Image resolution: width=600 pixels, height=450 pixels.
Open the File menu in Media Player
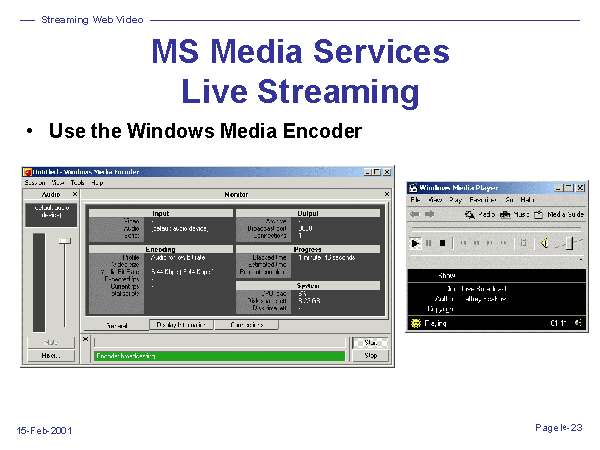(x=414, y=200)
